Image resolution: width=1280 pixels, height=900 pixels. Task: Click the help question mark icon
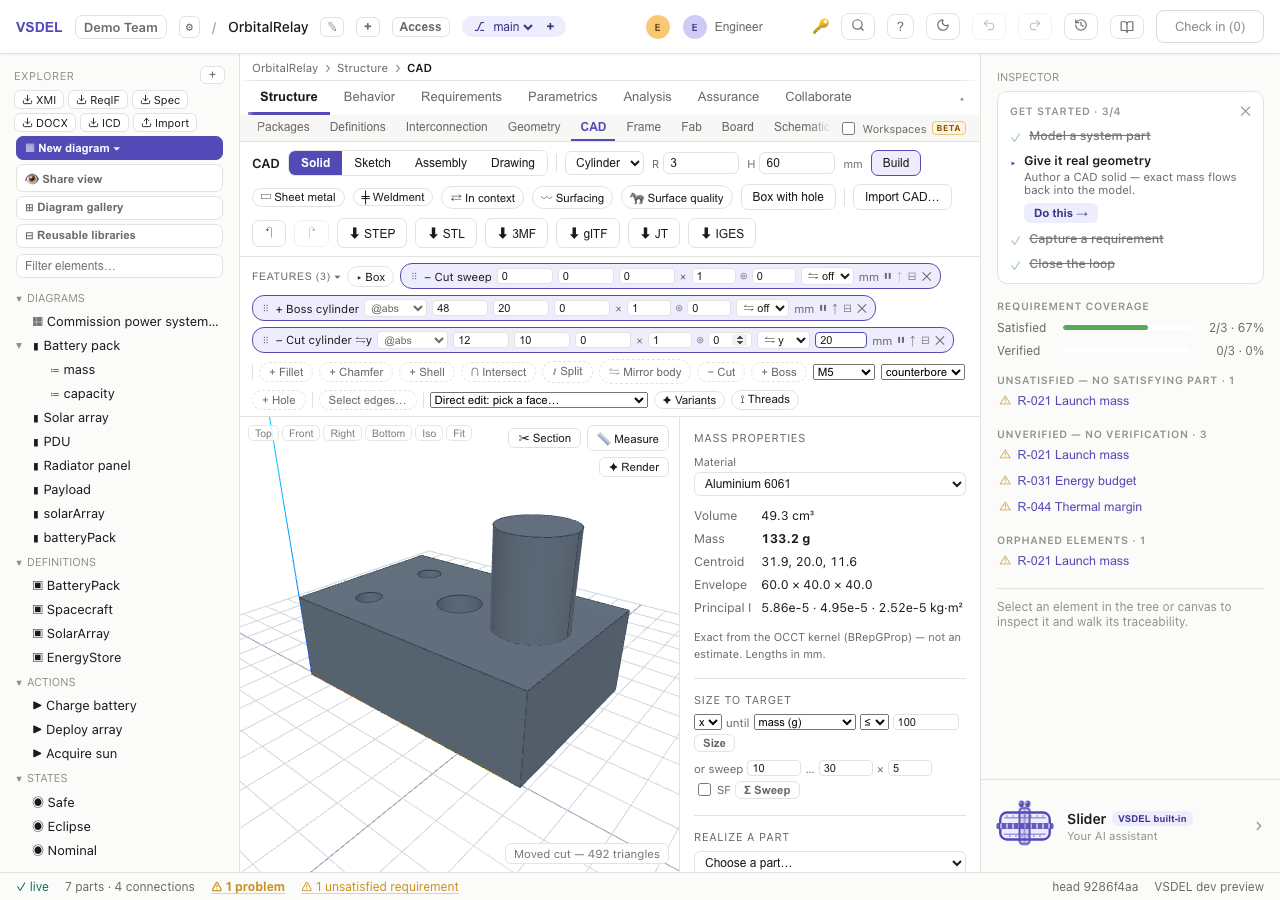pyautogui.click(x=900, y=27)
